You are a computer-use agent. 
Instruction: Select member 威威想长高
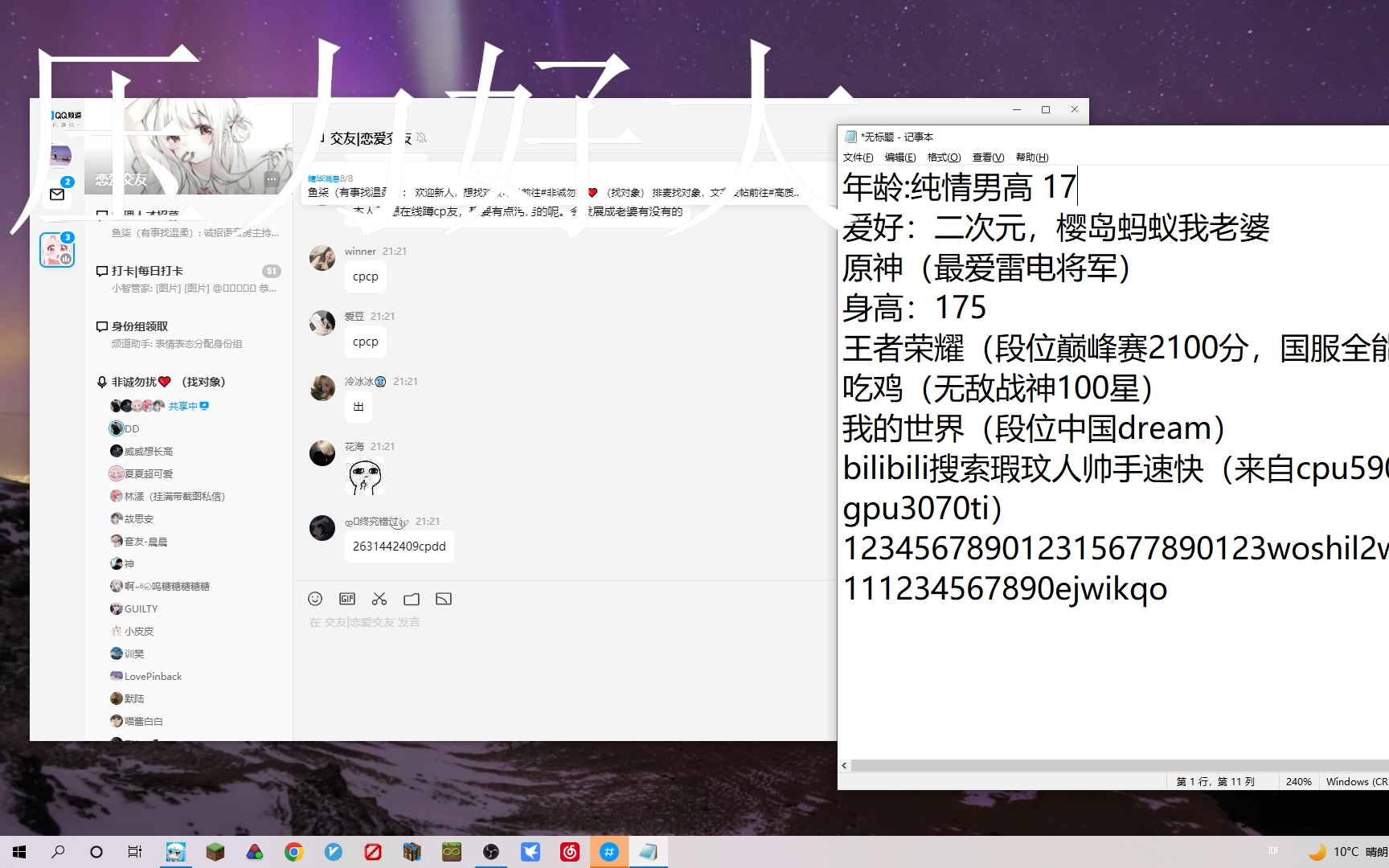tap(141, 451)
